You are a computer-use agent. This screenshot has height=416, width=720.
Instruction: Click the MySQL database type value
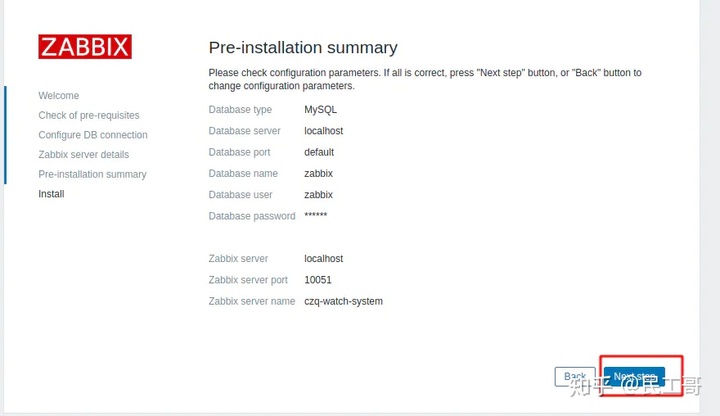click(321, 110)
